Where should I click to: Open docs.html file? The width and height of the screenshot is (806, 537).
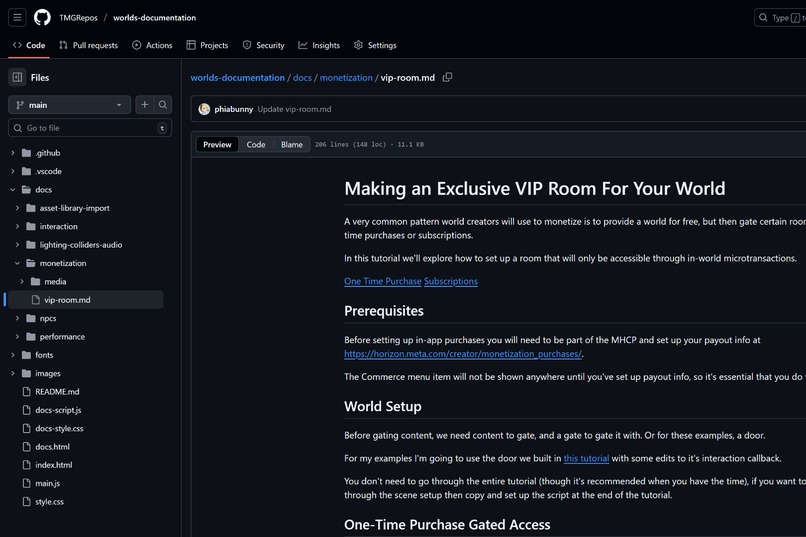pos(52,447)
